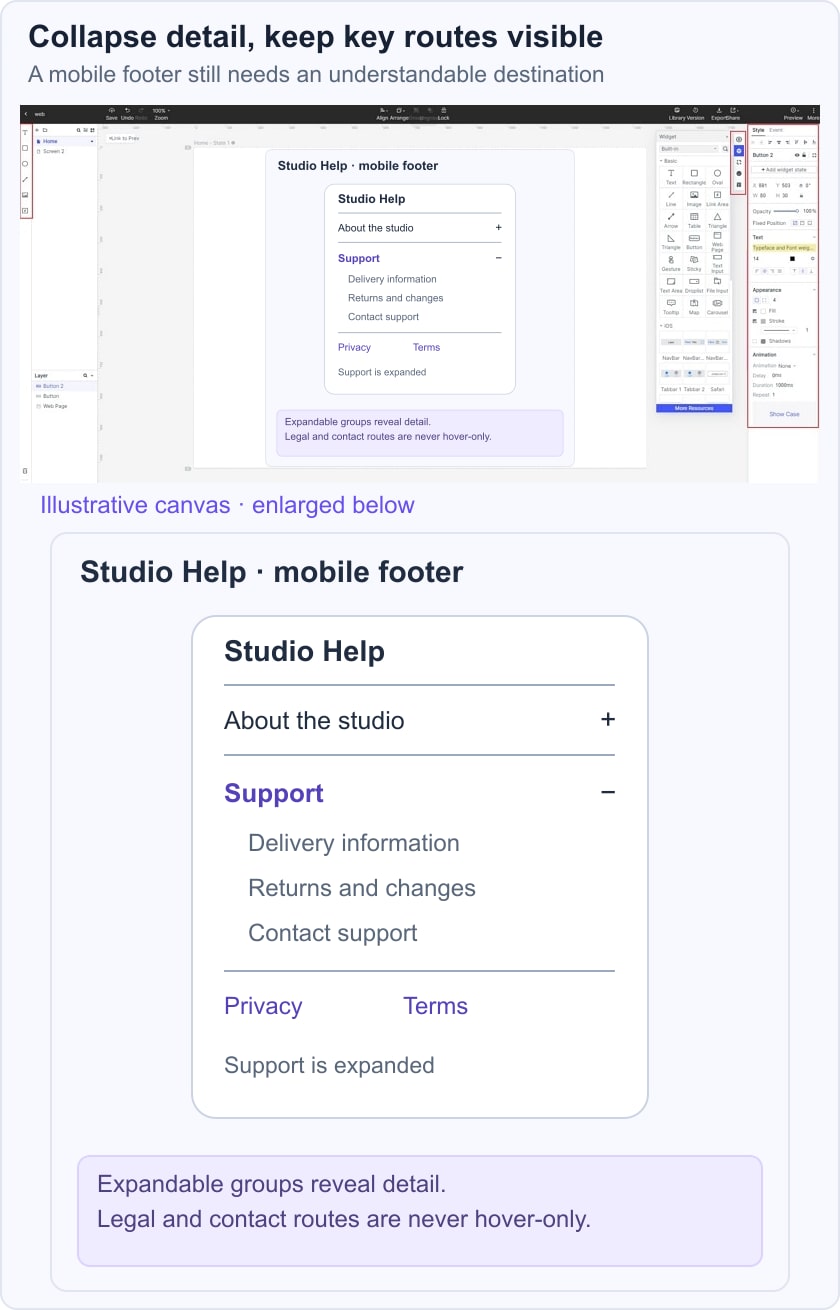Click the Undo icon in top bar

tap(127, 110)
